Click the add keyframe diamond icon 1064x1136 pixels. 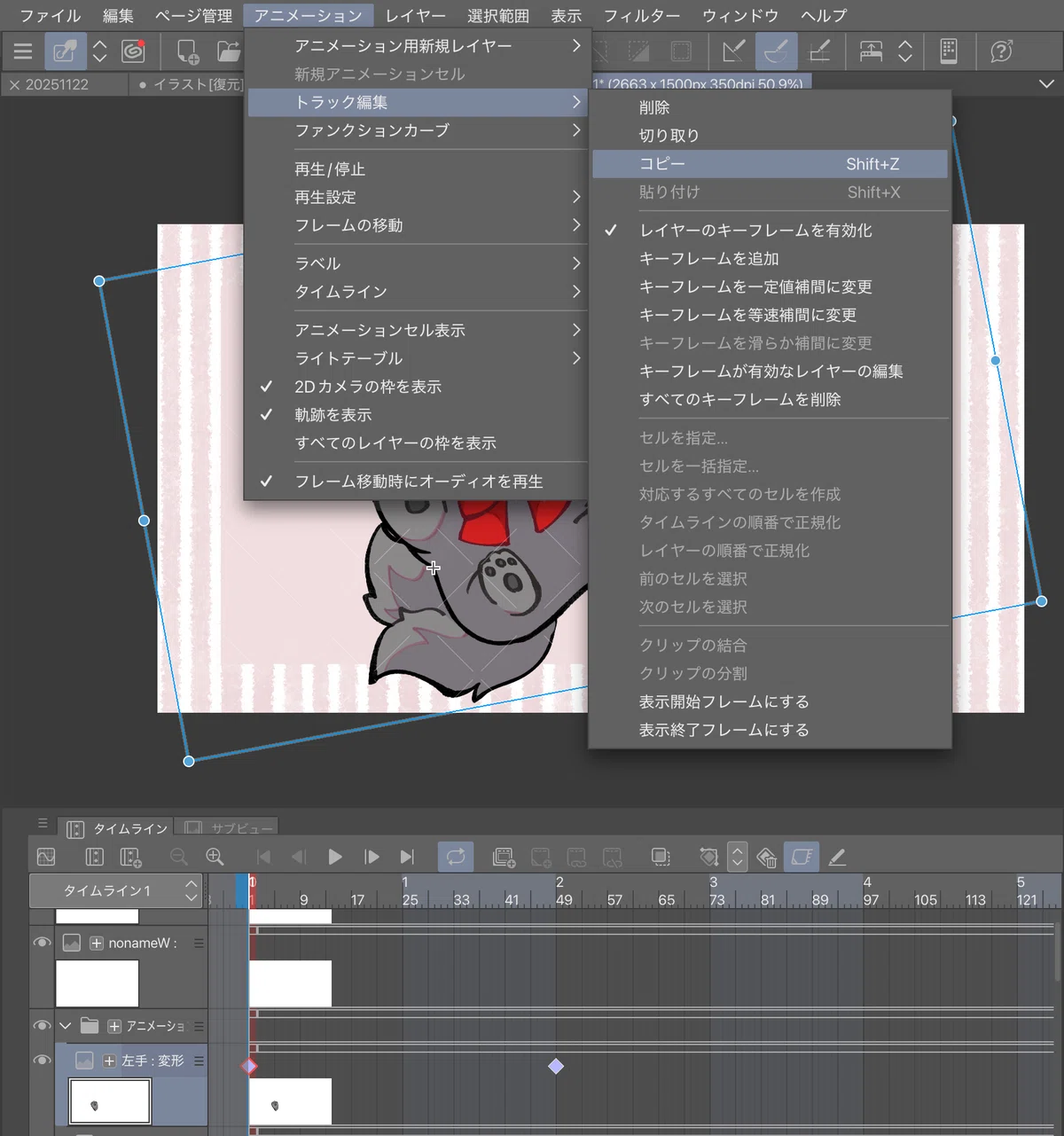coord(708,857)
